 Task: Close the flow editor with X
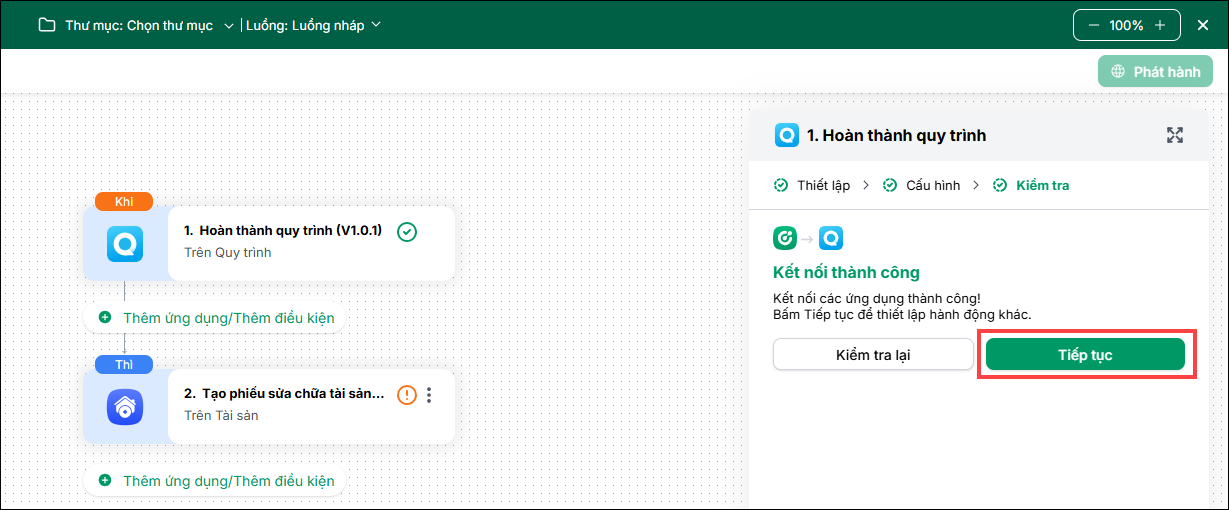click(x=1203, y=25)
